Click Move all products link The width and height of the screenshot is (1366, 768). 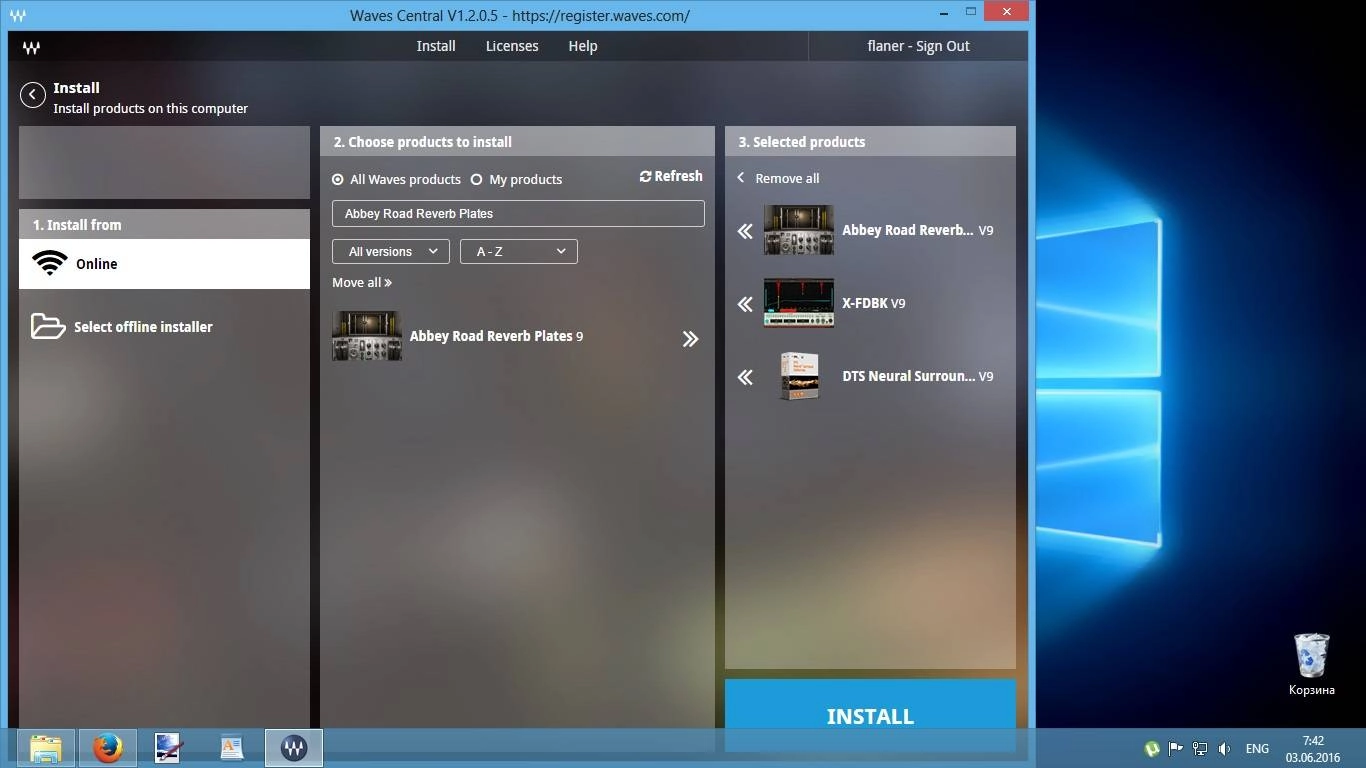(362, 283)
